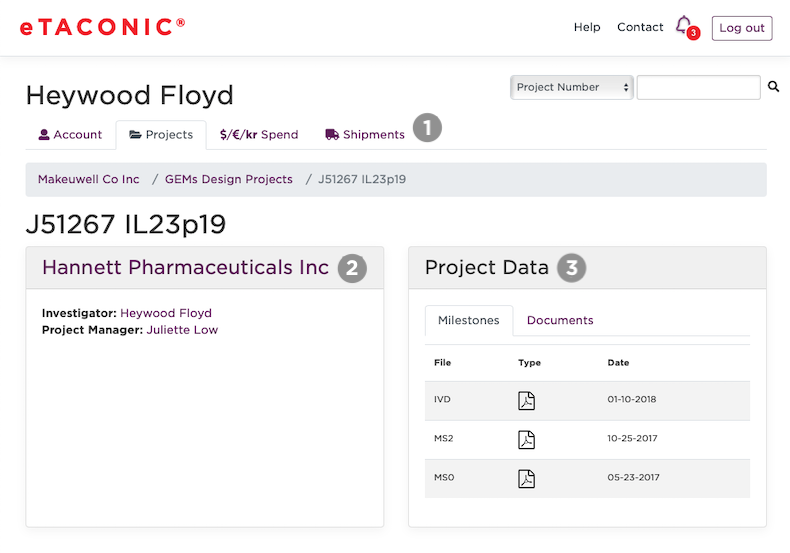Click the project search text field
This screenshot has width=790, height=553.
point(698,87)
